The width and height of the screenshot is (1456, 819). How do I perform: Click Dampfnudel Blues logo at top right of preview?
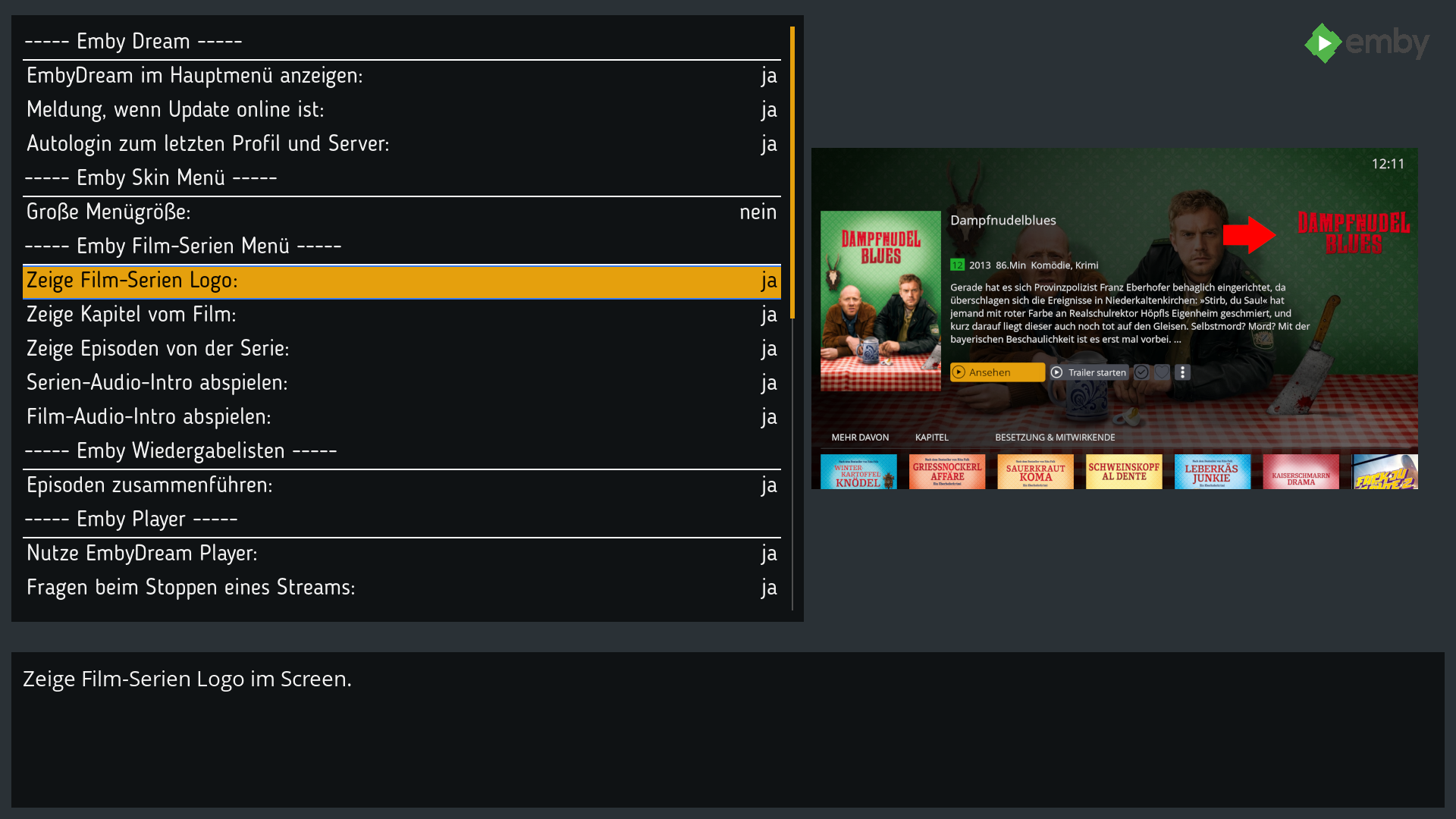tap(1354, 233)
